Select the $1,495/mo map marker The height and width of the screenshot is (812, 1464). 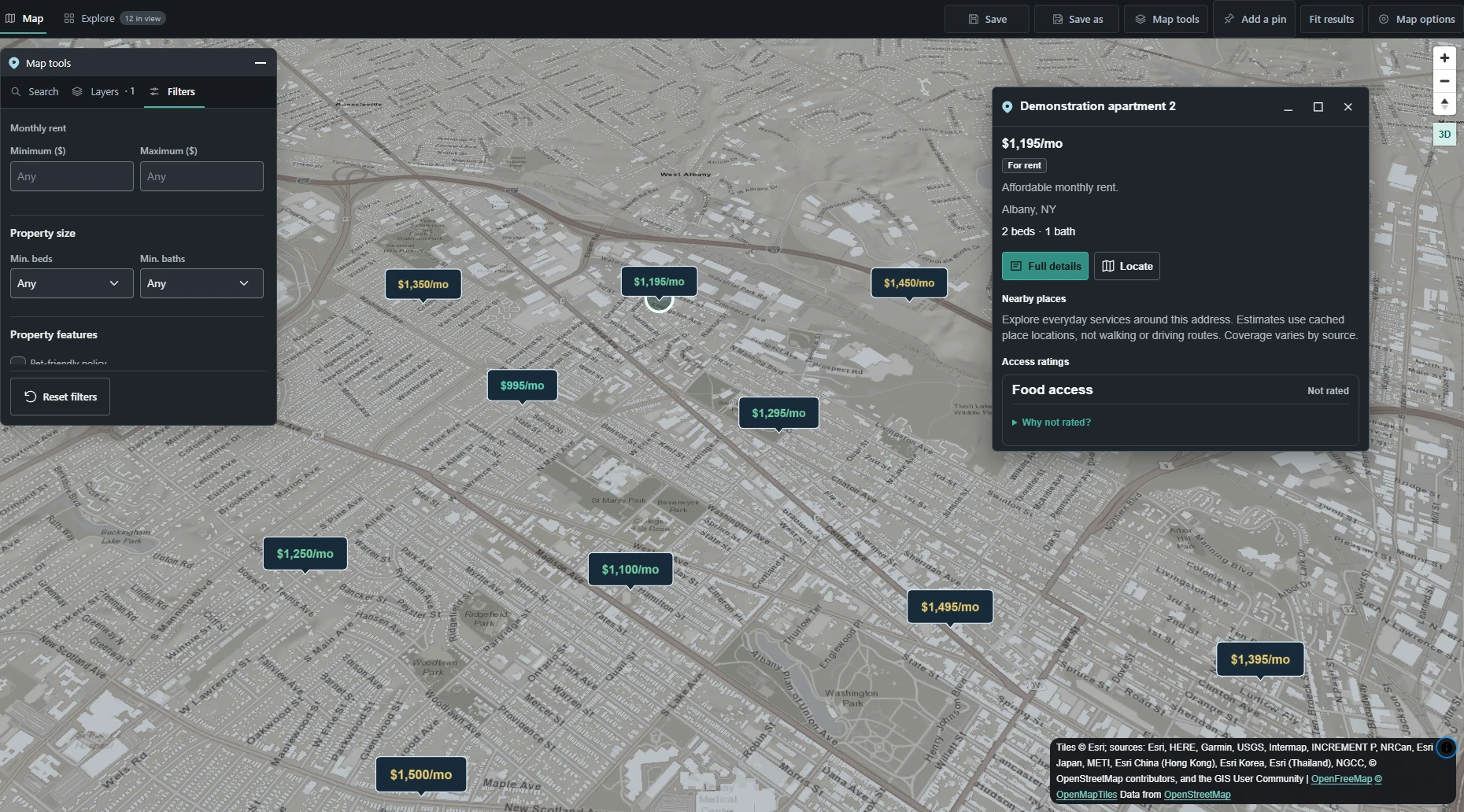click(950, 607)
